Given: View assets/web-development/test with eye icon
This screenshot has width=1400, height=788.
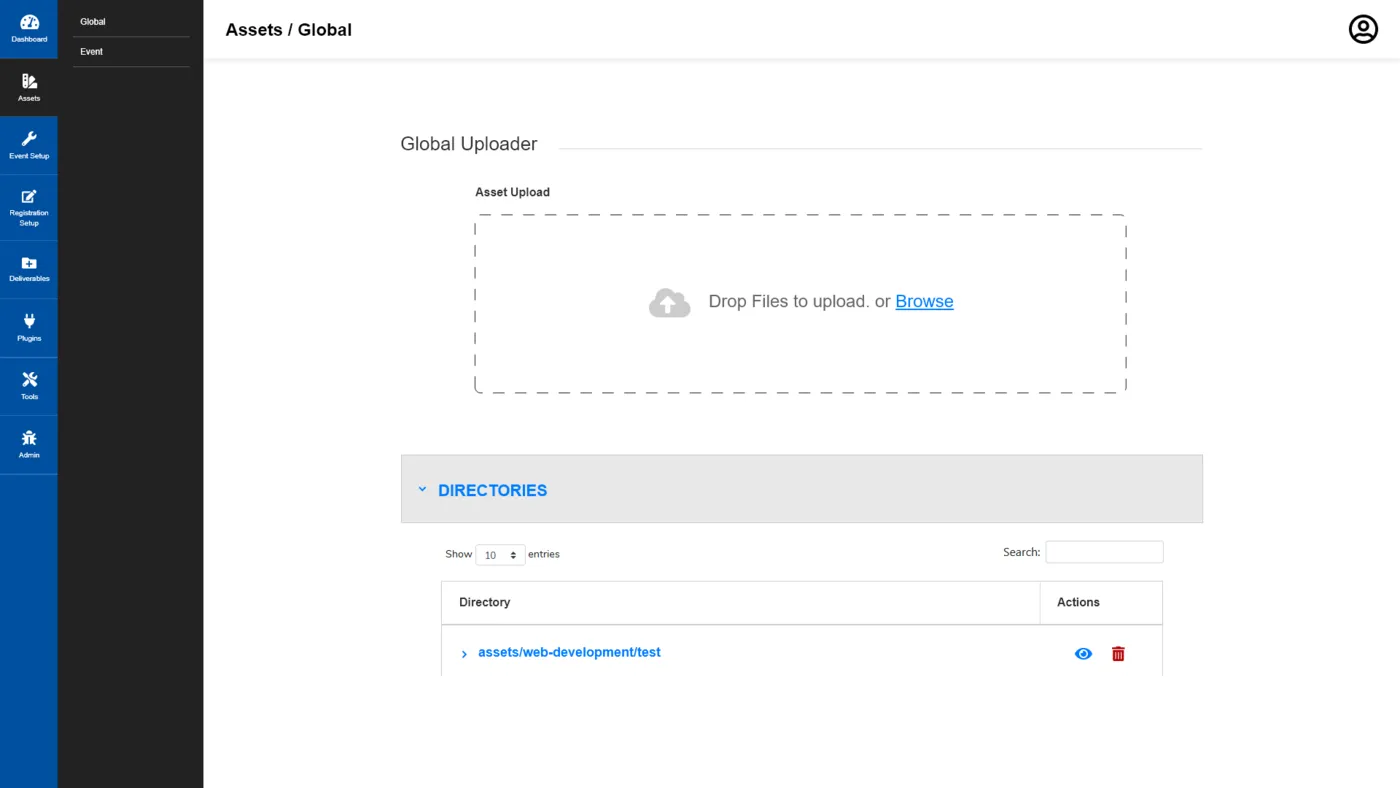Looking at the screenshot, I should (1083, 654).
